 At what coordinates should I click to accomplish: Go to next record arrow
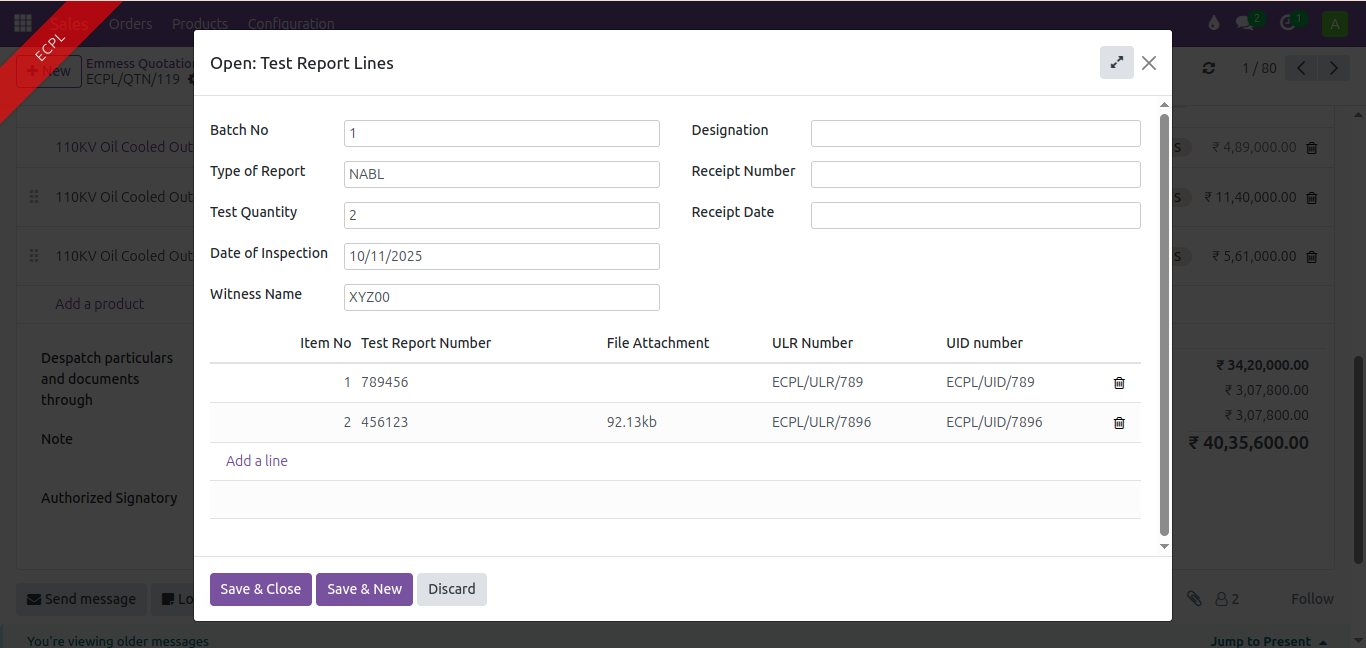(1333, 68)
